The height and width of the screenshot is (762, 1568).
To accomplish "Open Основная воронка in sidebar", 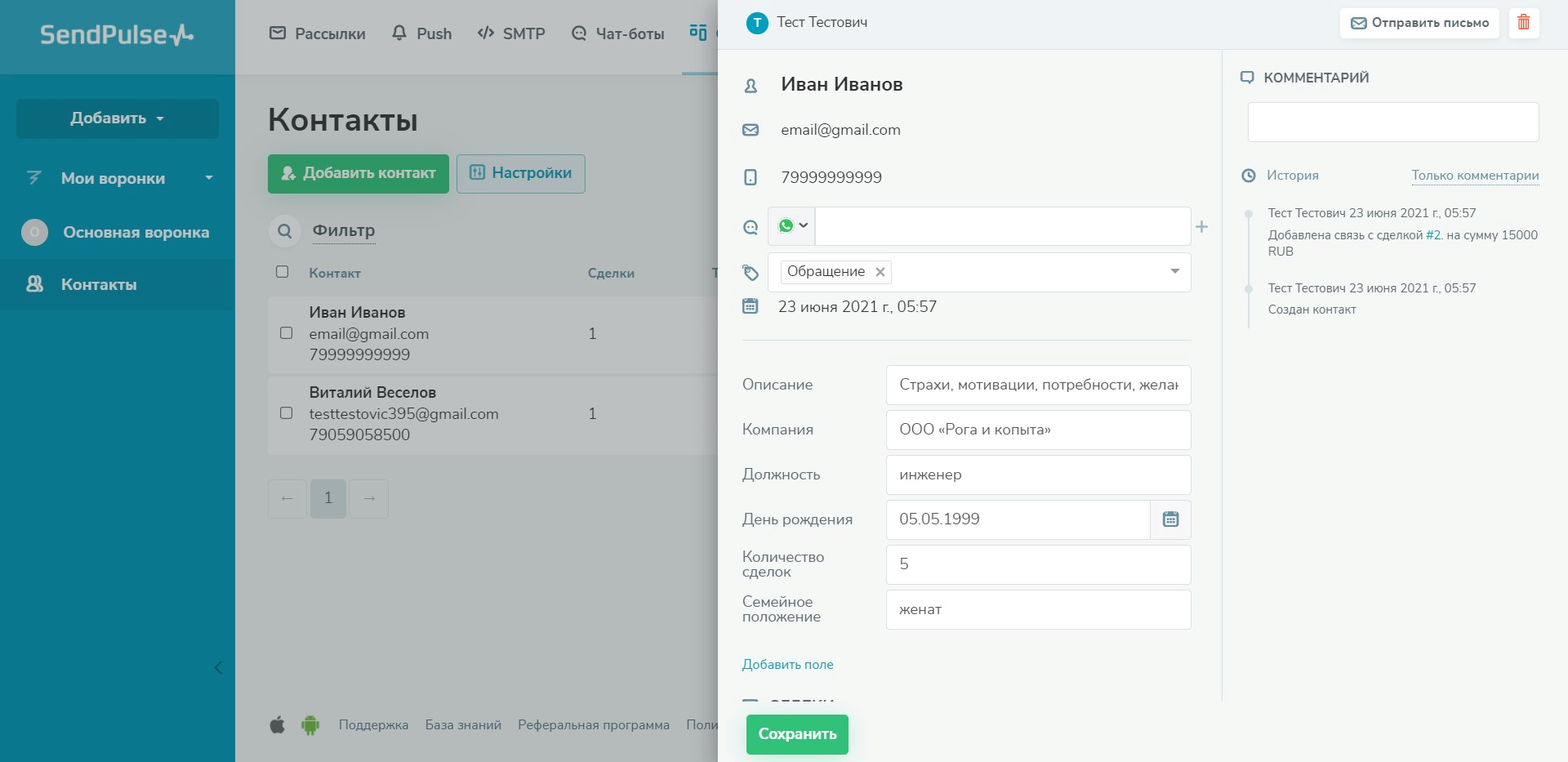I will [118, 233].
